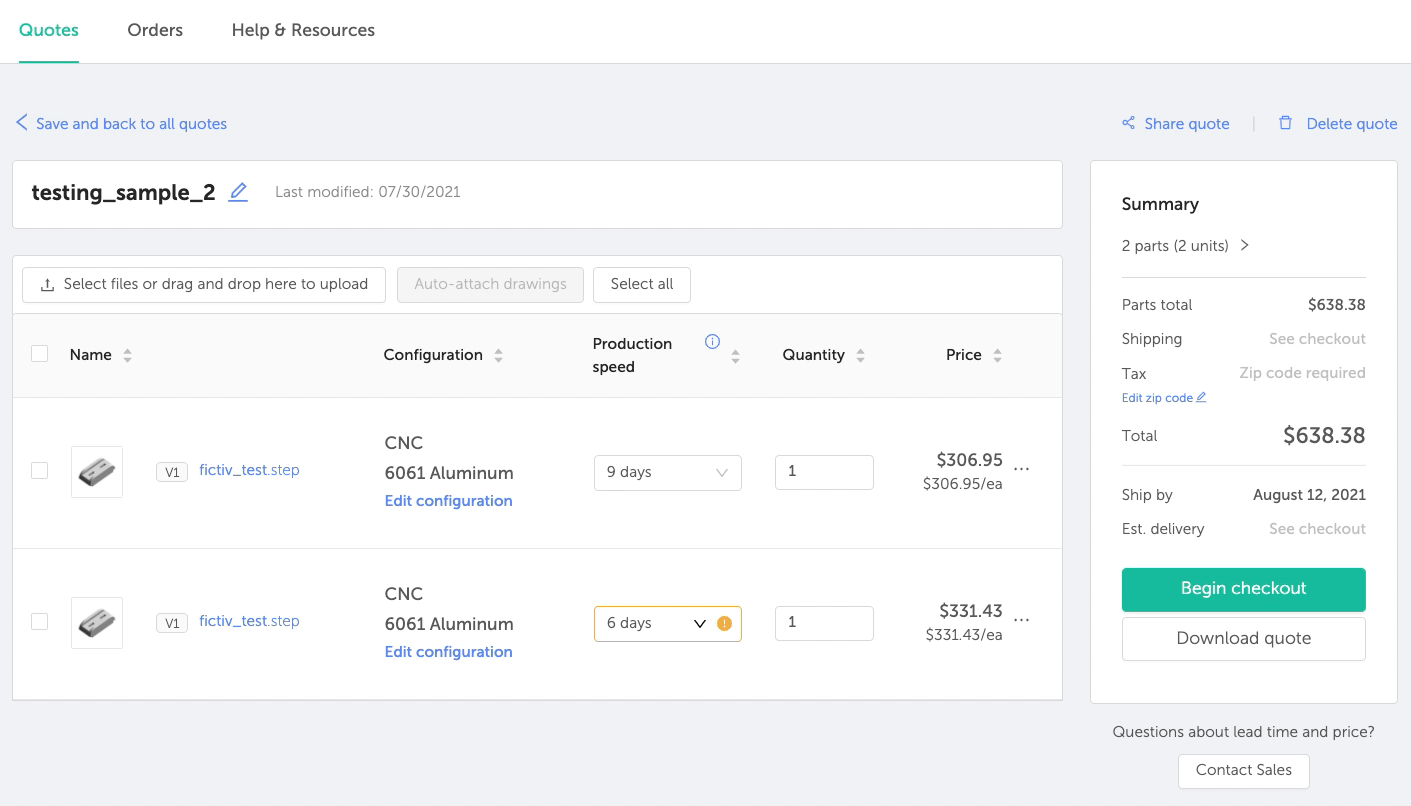The width and height of the screenshot is (1411, 806).
Task: Click the second part's thumbnail image
Action: pos(97,623)
